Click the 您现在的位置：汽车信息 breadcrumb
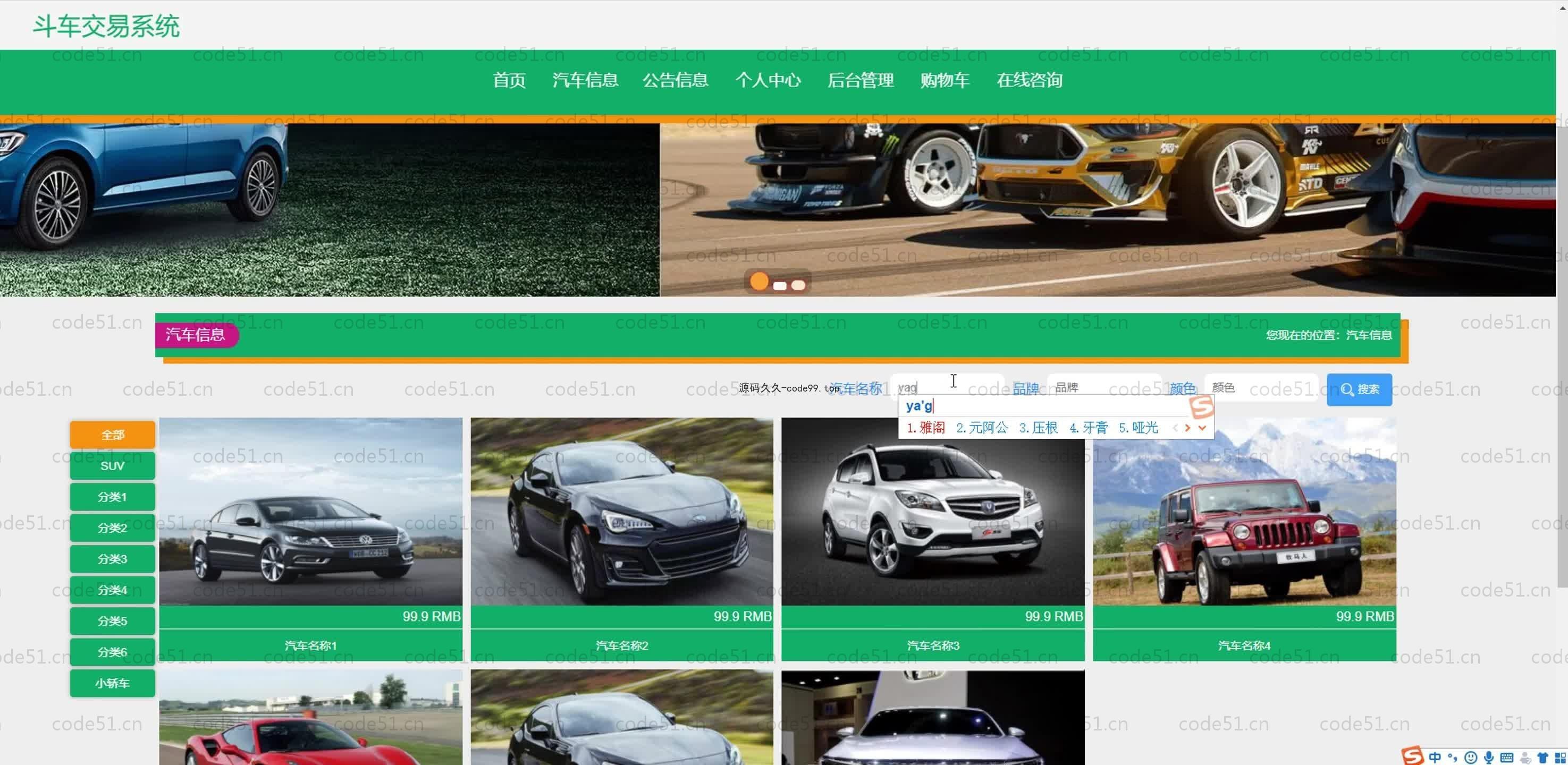This screenshot has height=765, width=1568. click(x=1329, y=335)
